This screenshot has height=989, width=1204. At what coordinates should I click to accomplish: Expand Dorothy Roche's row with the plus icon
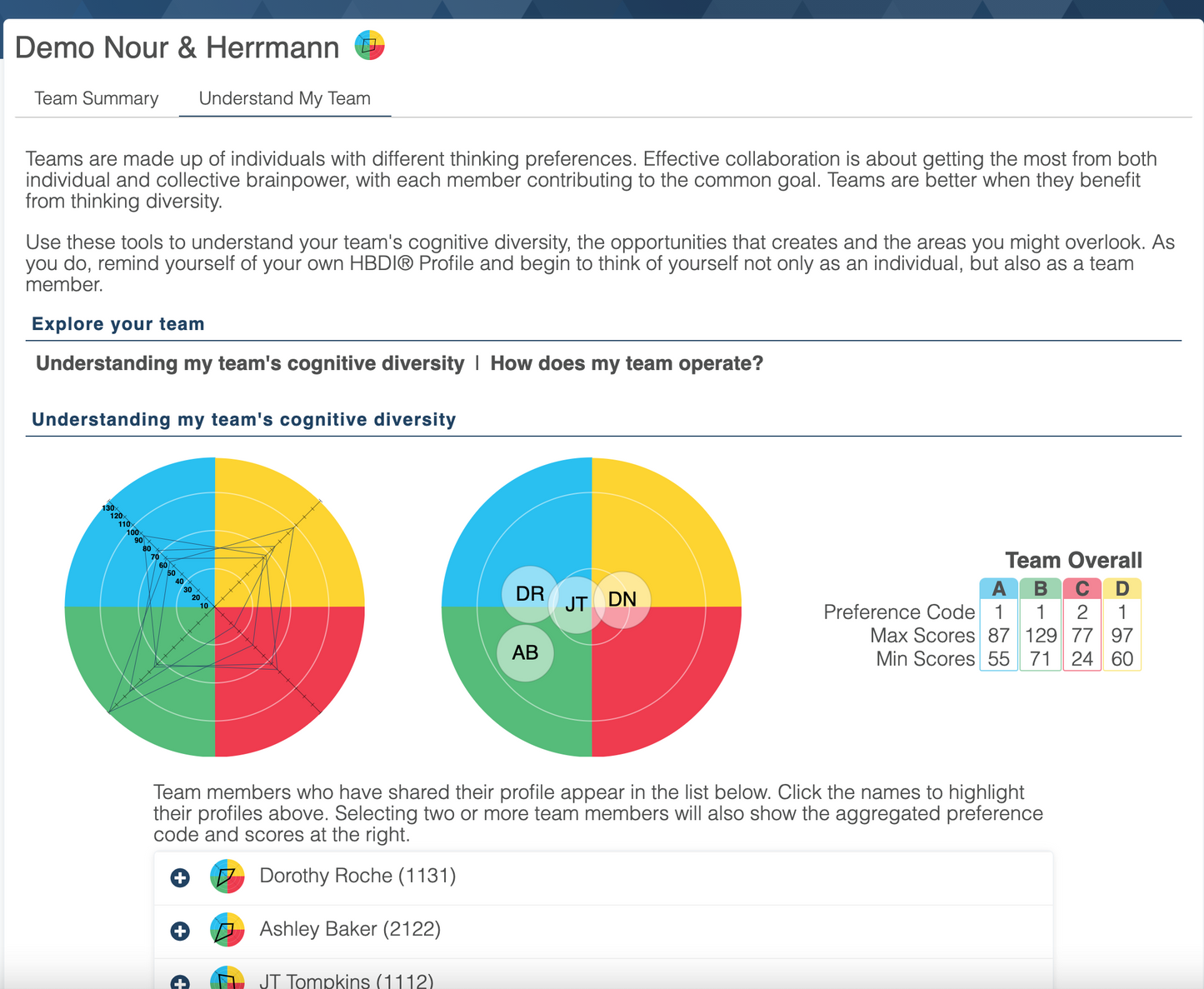pyautogui.click(x=180, y=877)
